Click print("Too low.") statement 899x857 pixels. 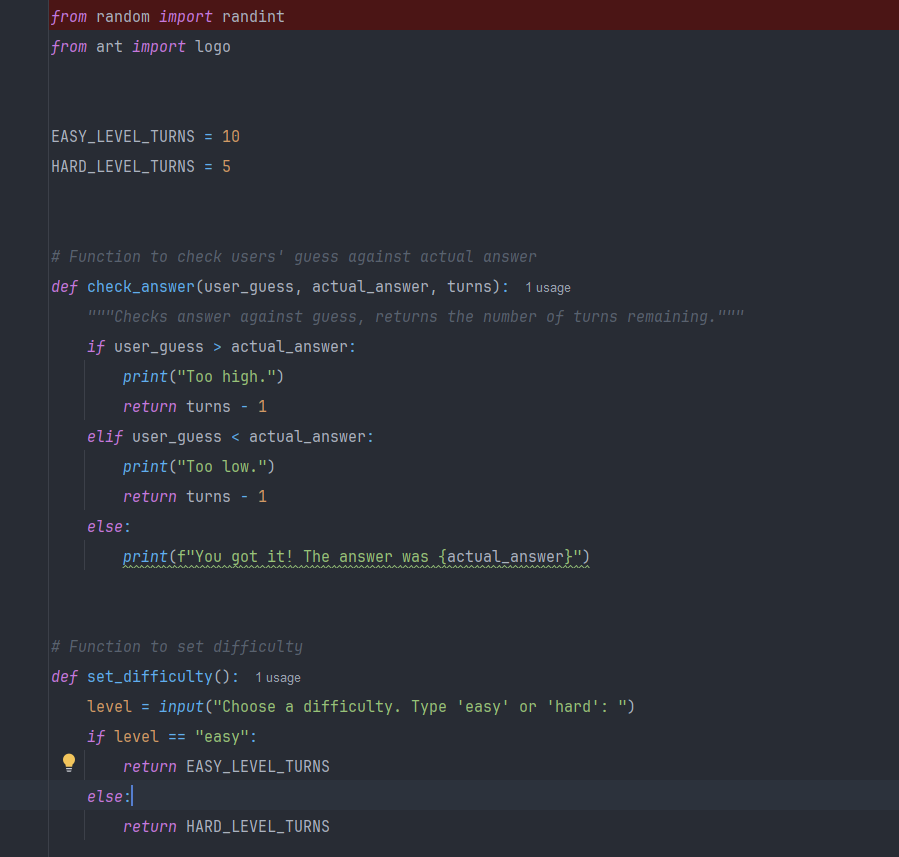pos(199,467)
